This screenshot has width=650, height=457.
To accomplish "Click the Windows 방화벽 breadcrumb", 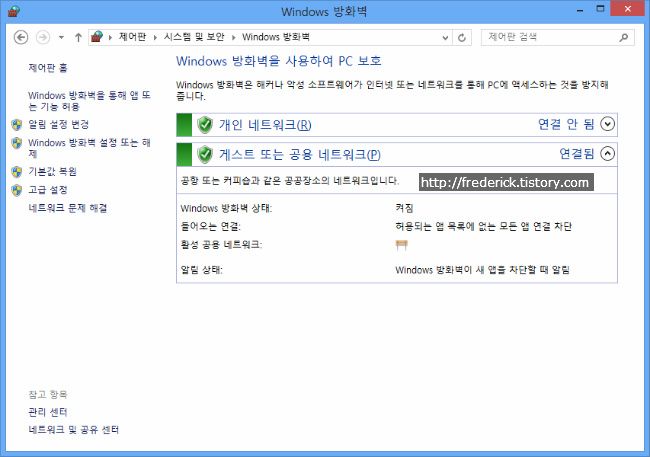I will pyautogui.click(x=276, y=37).
